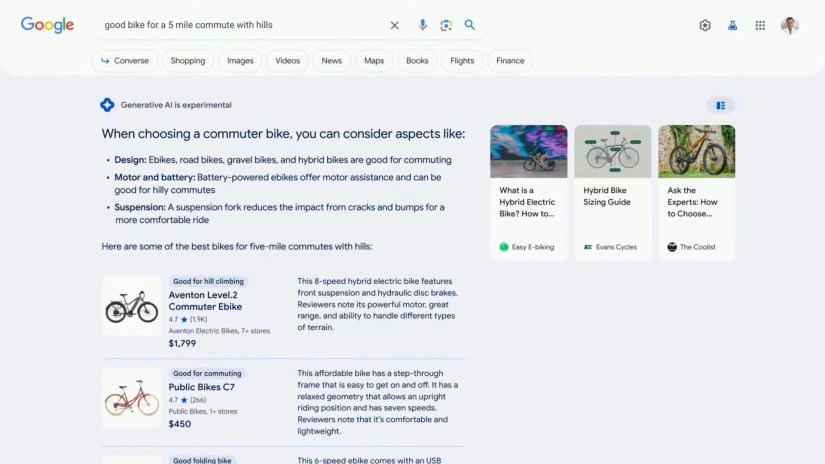Click the Public Bikes step-through description text

point(377,402)
